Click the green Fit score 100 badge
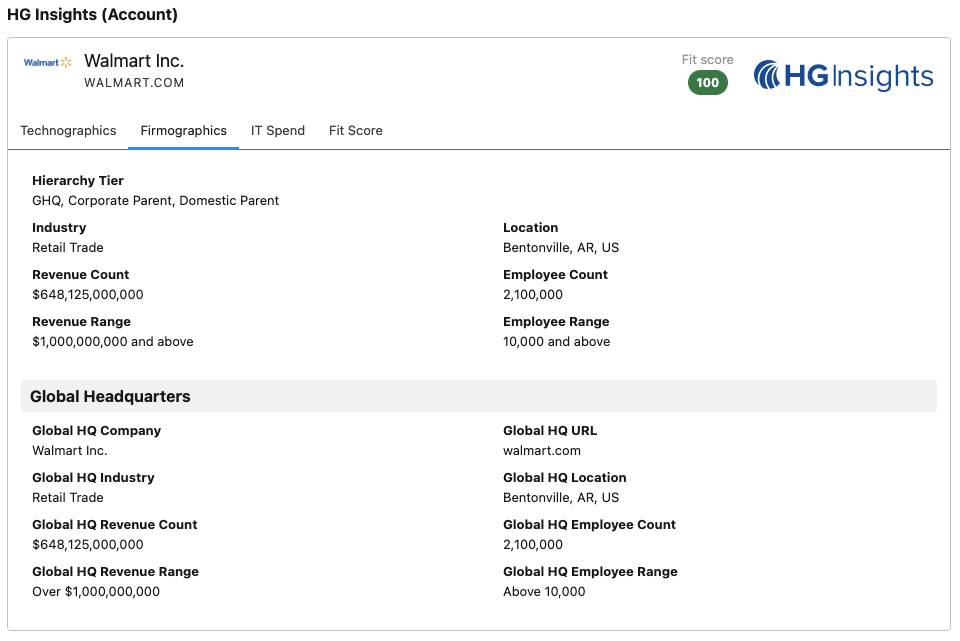960x641 pixels. coord(708,83)
